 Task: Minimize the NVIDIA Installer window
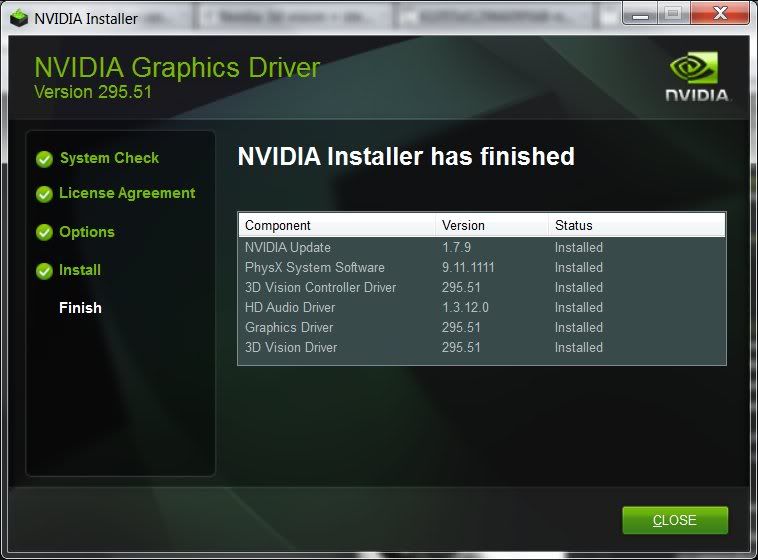coord(640,14)
